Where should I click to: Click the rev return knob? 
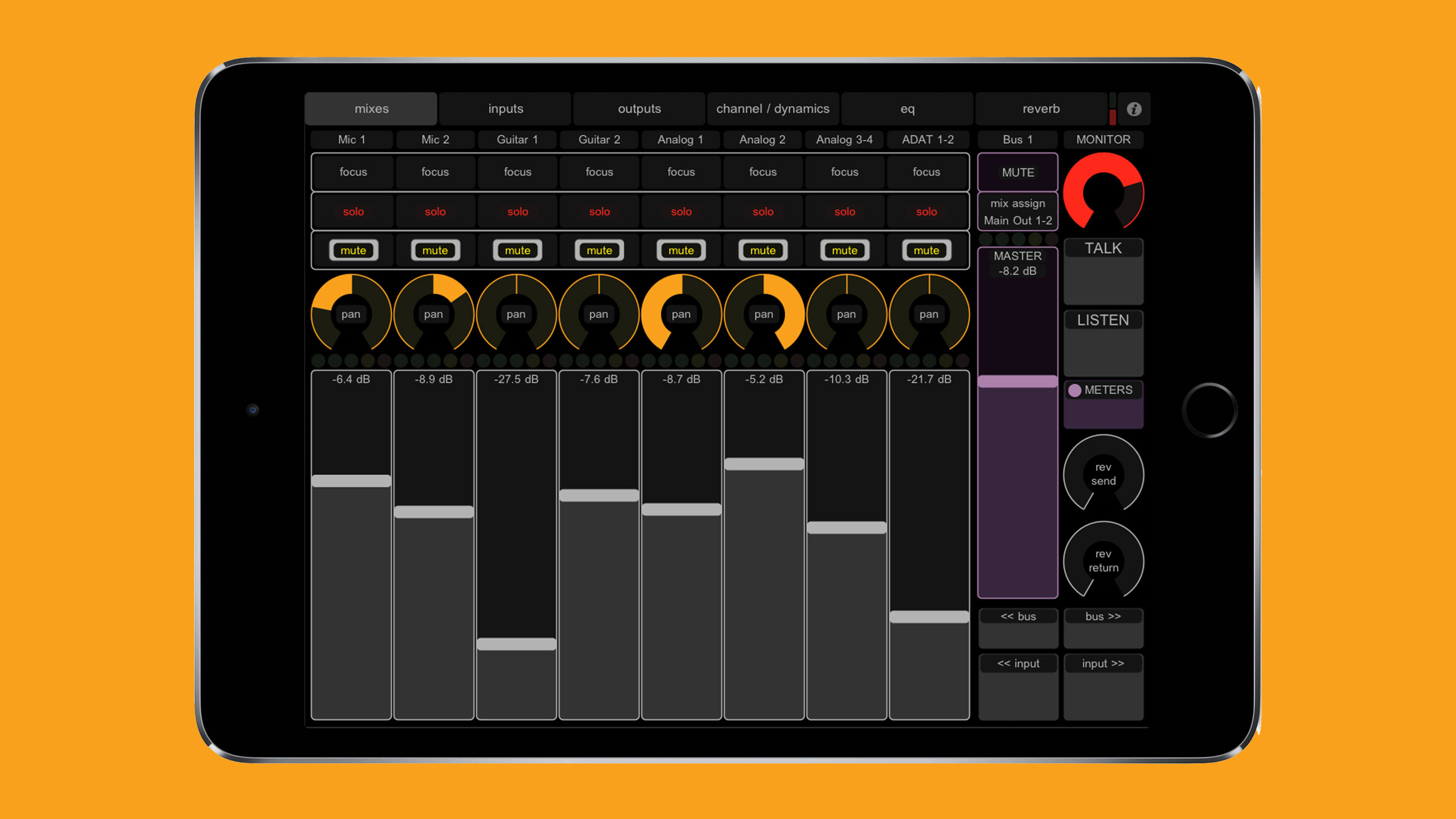[x=1104, y=561]
